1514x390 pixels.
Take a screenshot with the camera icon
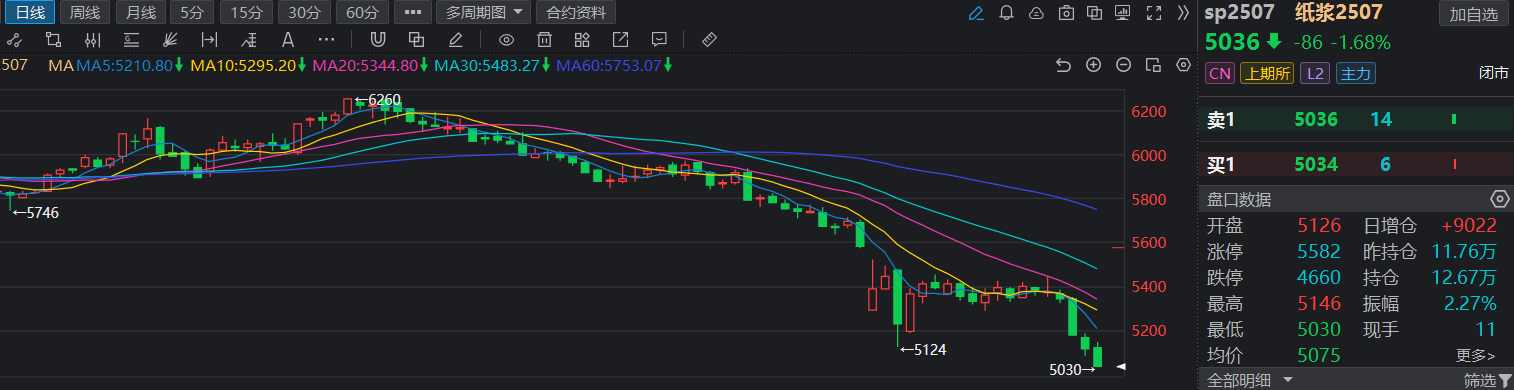point(1067,13)
